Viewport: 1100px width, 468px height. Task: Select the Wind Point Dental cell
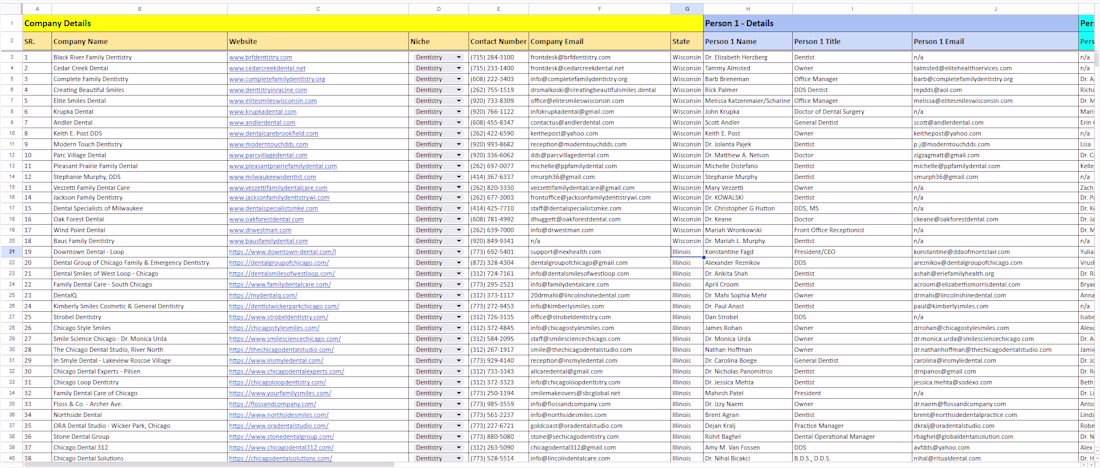tap(139, 229)
